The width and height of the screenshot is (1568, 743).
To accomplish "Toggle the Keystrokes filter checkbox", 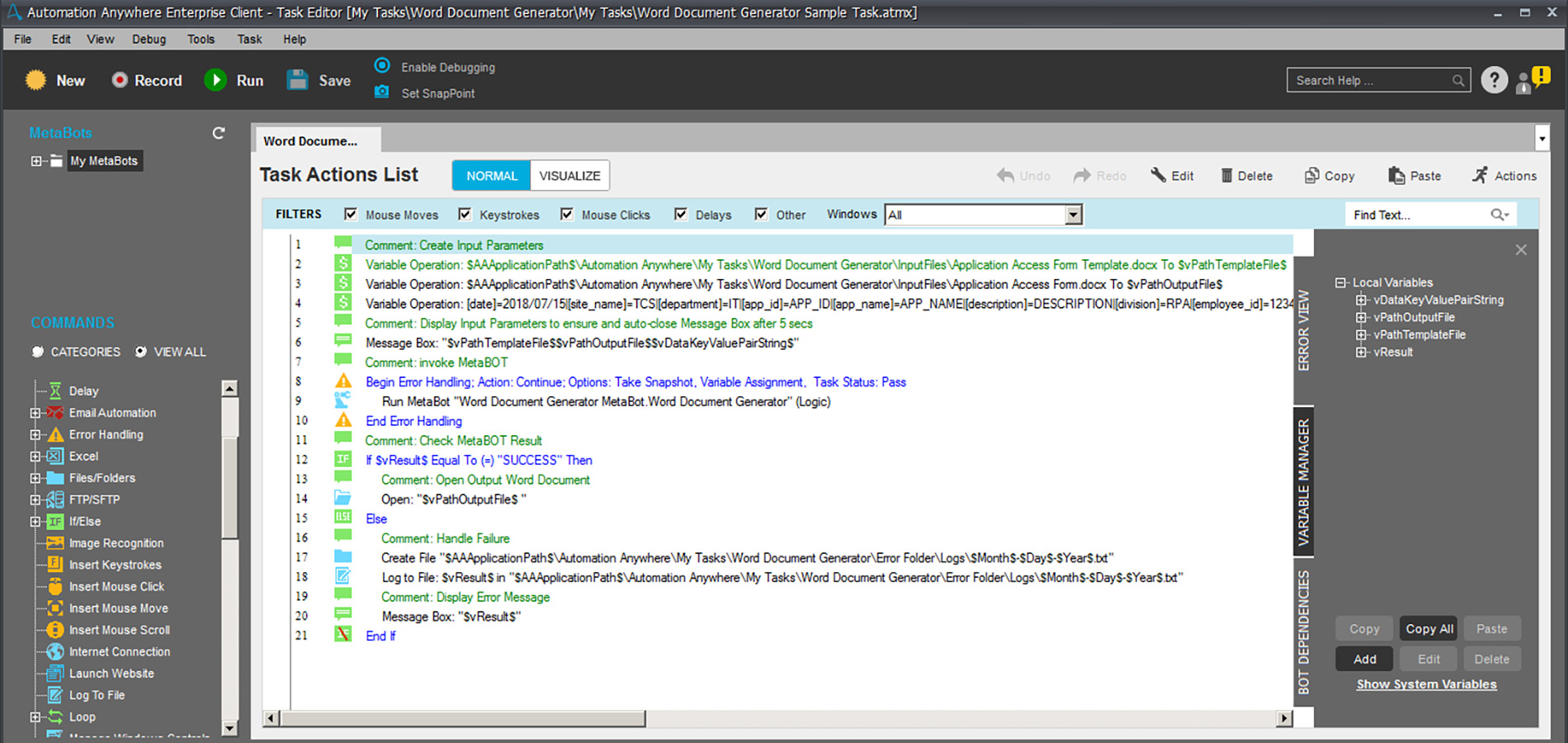I will 465,215.
